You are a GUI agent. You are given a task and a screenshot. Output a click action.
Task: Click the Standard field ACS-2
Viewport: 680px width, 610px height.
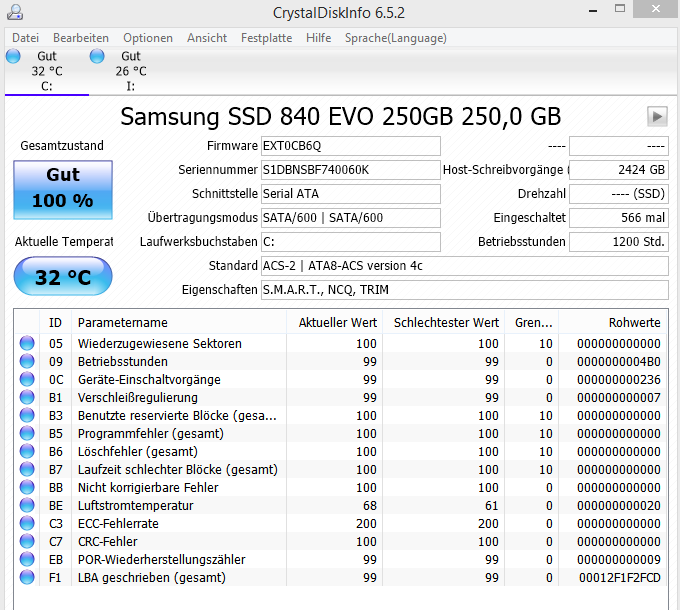click(464, 265)
